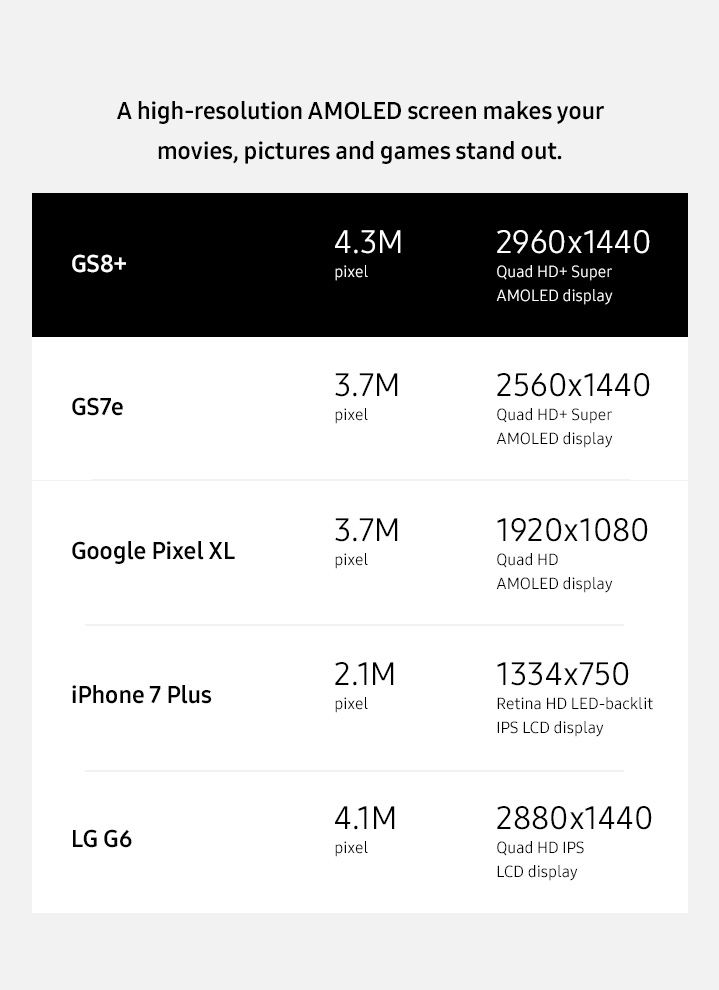Click the 2960x1440 resolution text
Screen dimensions: 719x990
(x=573, y=242)
